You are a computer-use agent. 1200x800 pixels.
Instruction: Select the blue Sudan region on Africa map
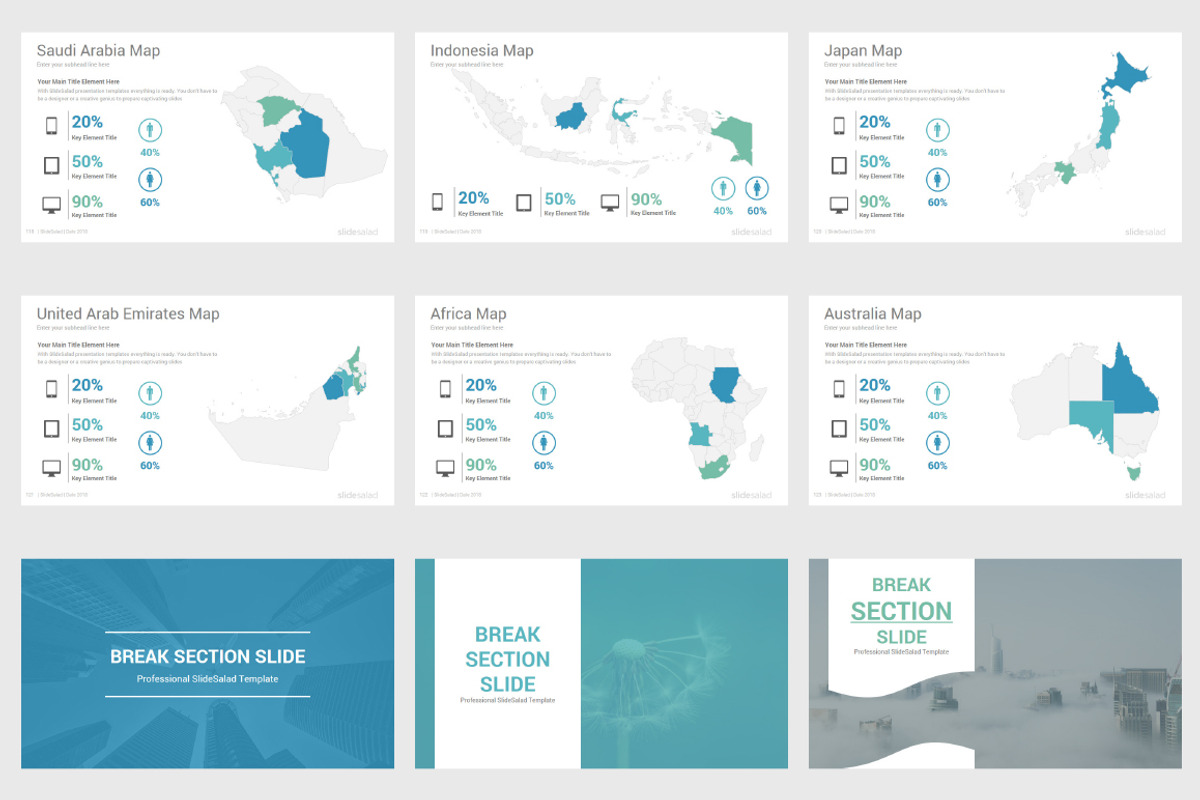pos(725,384)
